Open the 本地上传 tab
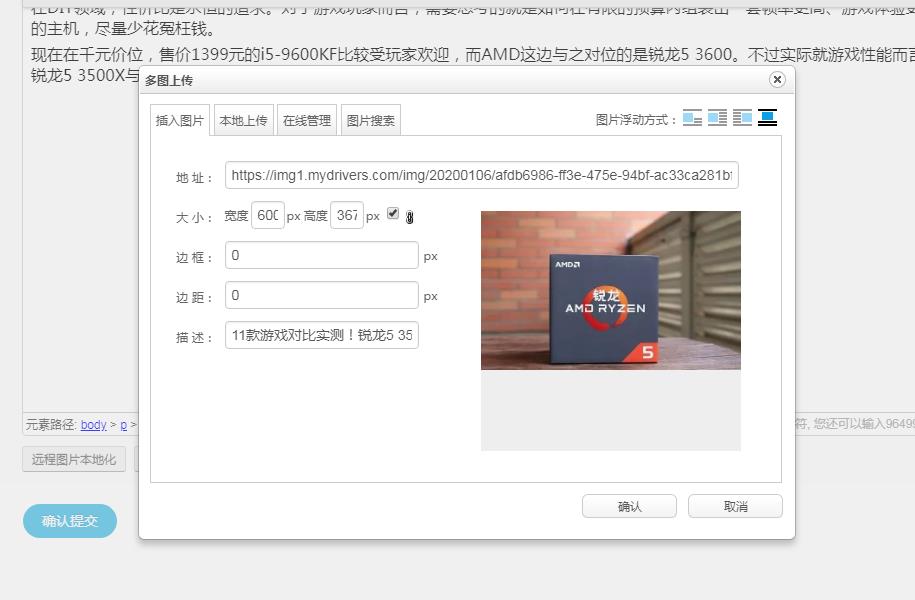This screenshot has width=915, height=600. [x=243, y=120]
